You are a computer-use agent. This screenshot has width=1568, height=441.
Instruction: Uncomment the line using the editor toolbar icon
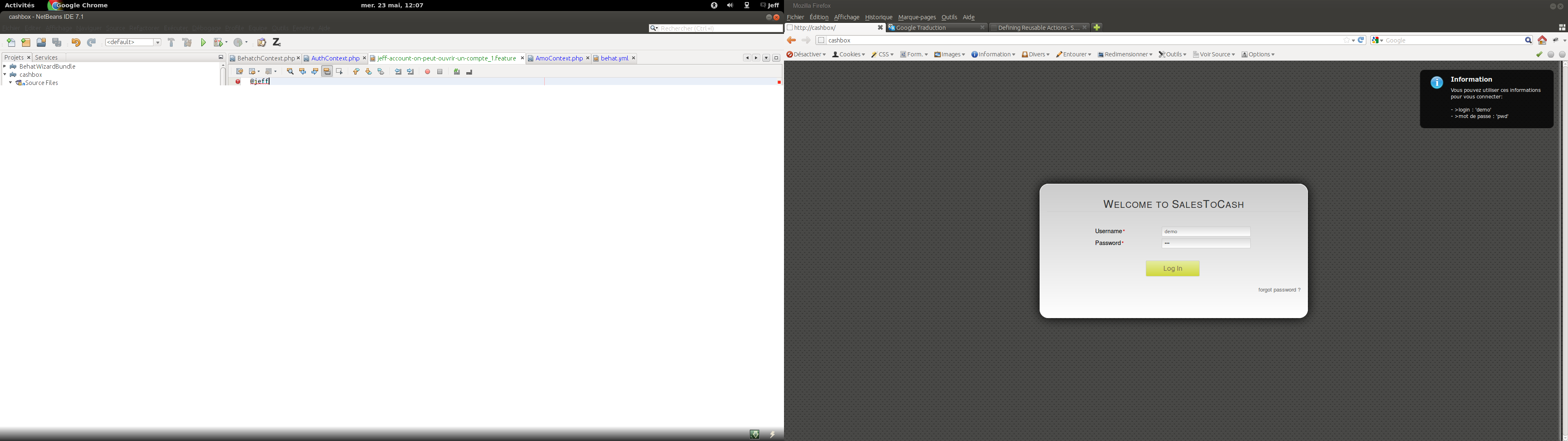[469, 72]
